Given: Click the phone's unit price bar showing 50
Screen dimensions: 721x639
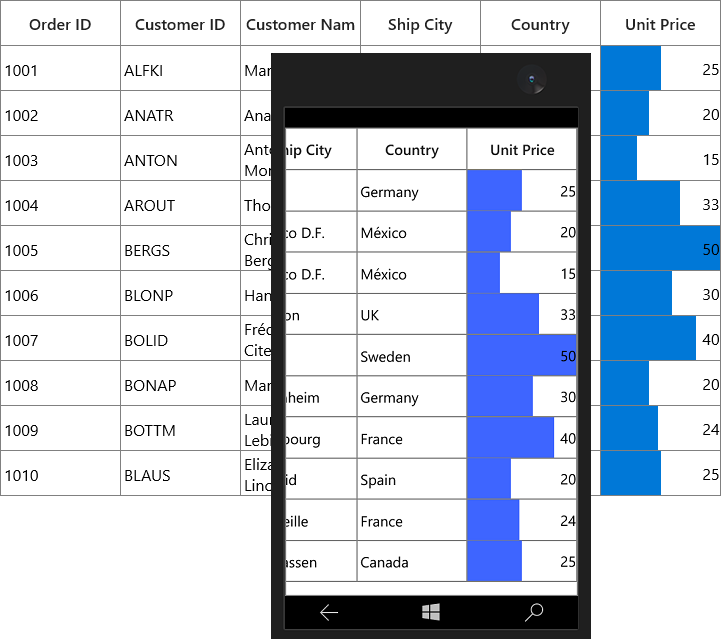Looking at the screenshot, I should (x=522, y=355).
